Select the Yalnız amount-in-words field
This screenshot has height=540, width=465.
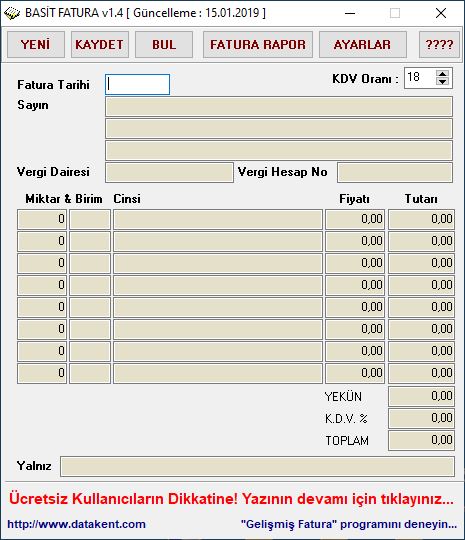(257, 467)
